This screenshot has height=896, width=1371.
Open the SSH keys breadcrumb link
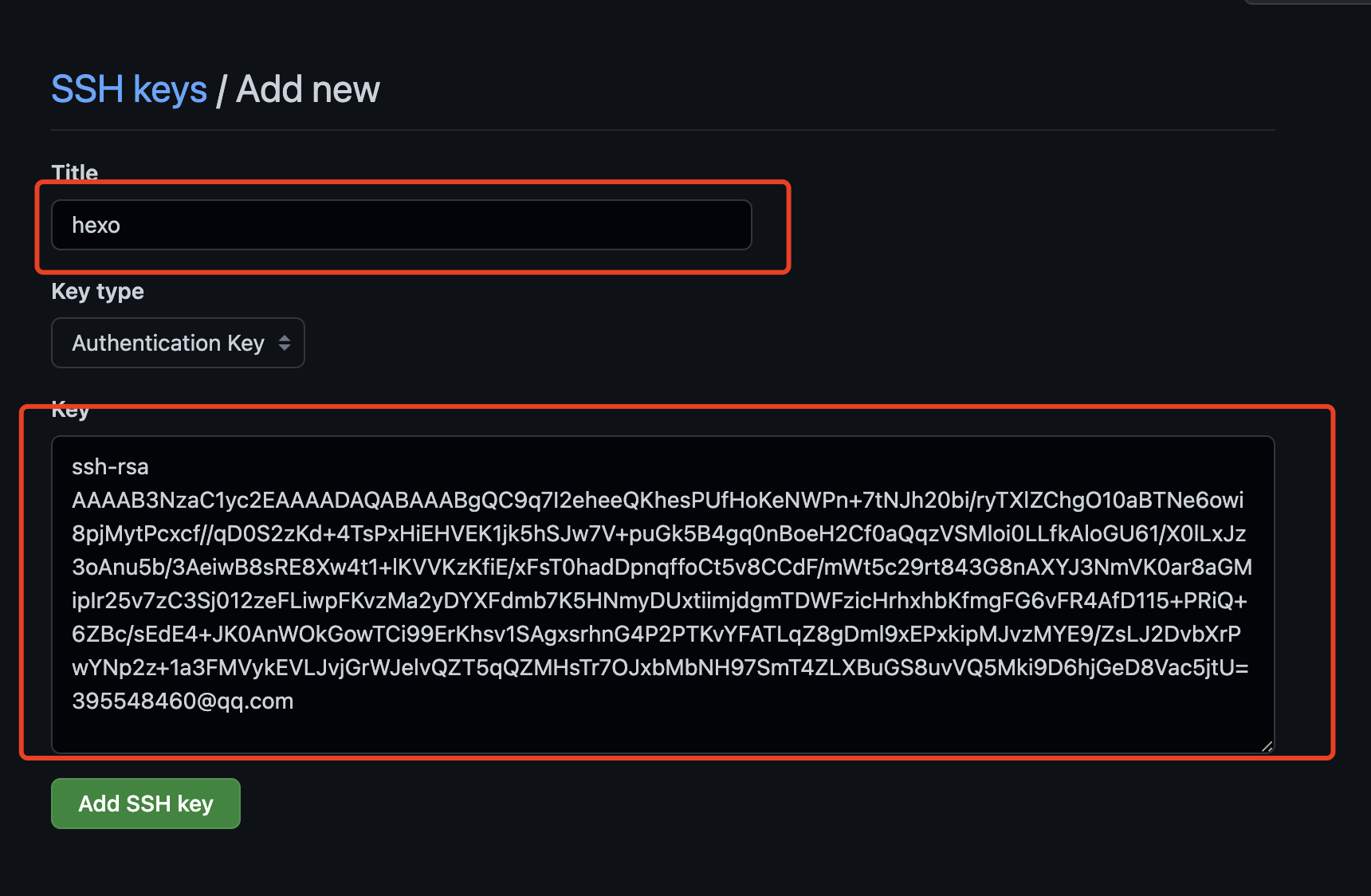(129, 89)
